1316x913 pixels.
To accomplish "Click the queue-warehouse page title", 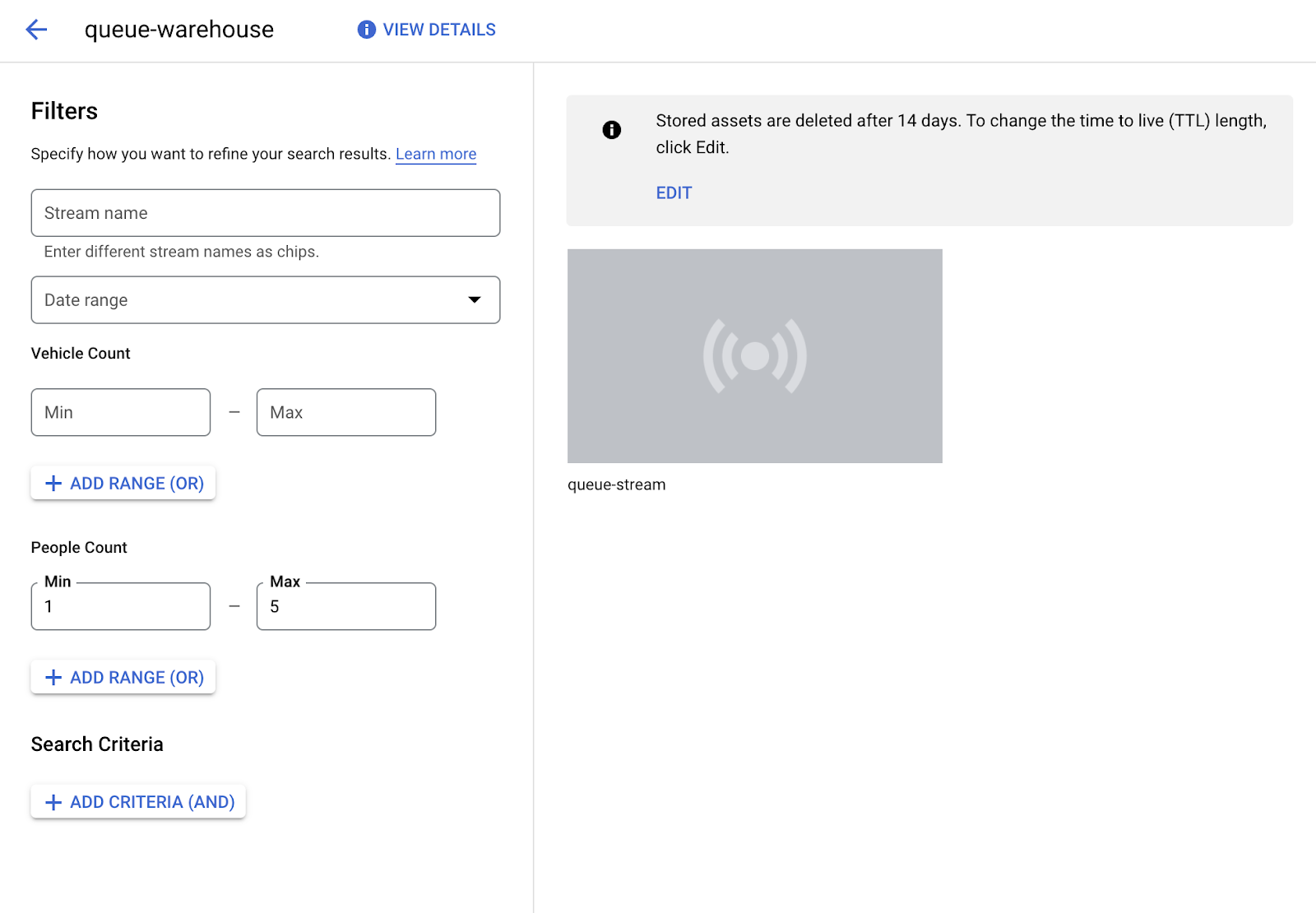I will pos(179,30).
